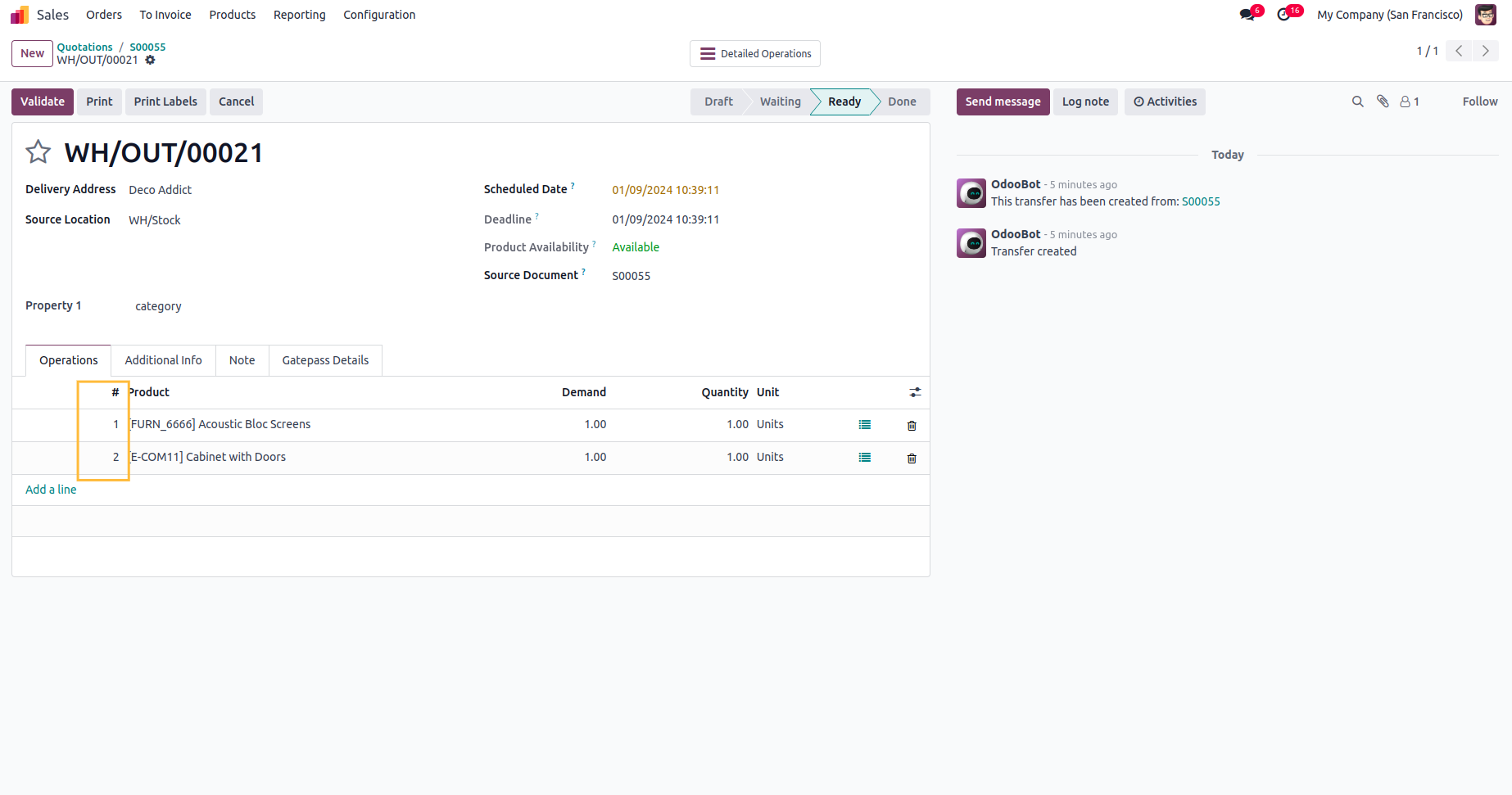Image resolution: width=1512 pixels, height=795 pixels.
Task: Open the activities clock icon in navbar
Action: click(x=1283, y=15)
